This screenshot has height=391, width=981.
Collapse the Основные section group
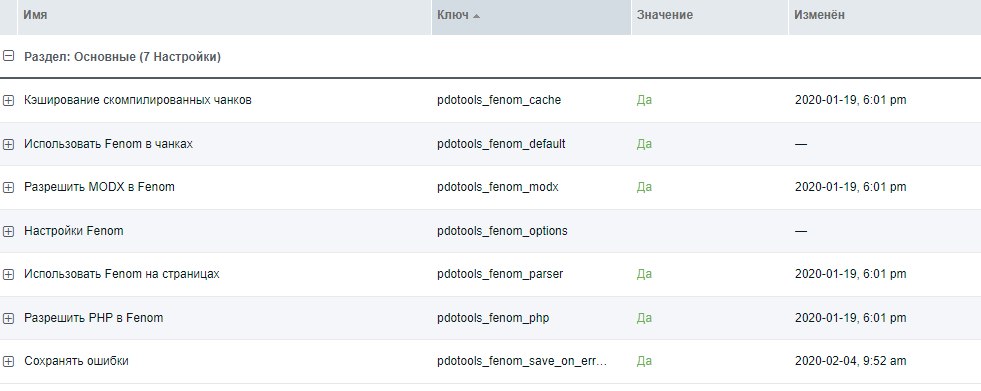click(x=8, y=56)
